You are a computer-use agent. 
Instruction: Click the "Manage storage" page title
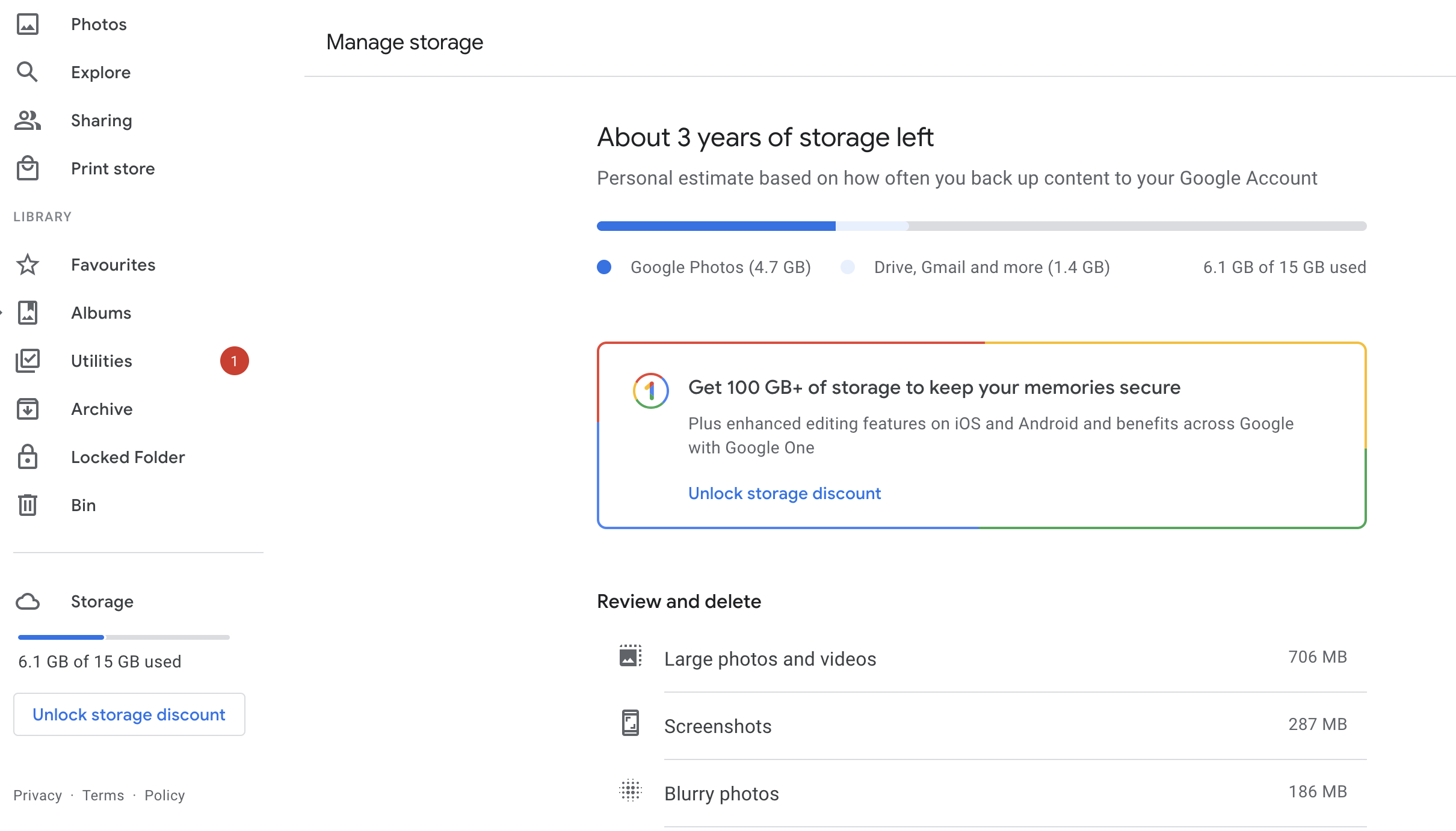coord(405,42)
